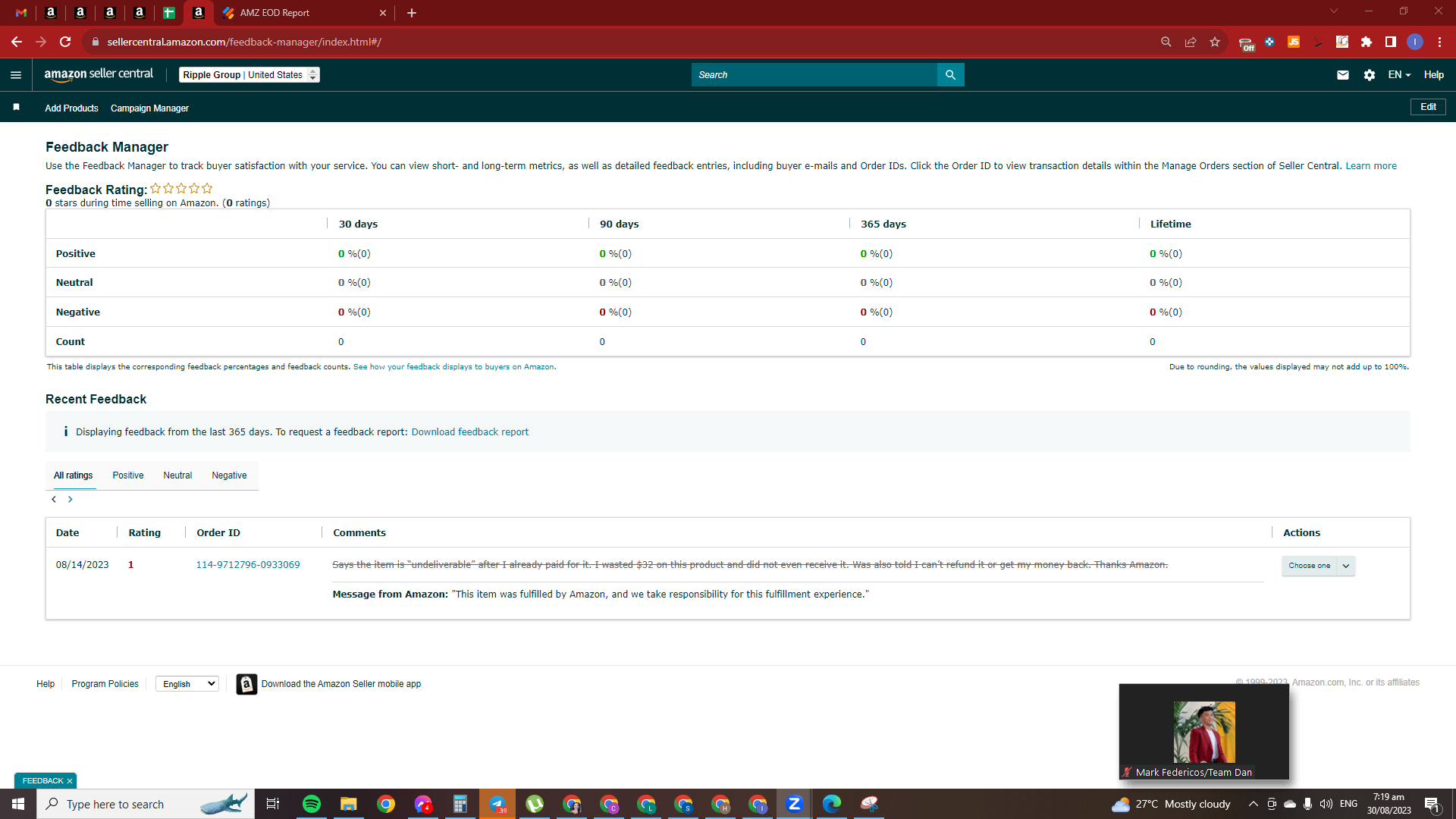Go to next feedback page arrow
This screenshot has width=1456, height=819.
coord(71,499)
